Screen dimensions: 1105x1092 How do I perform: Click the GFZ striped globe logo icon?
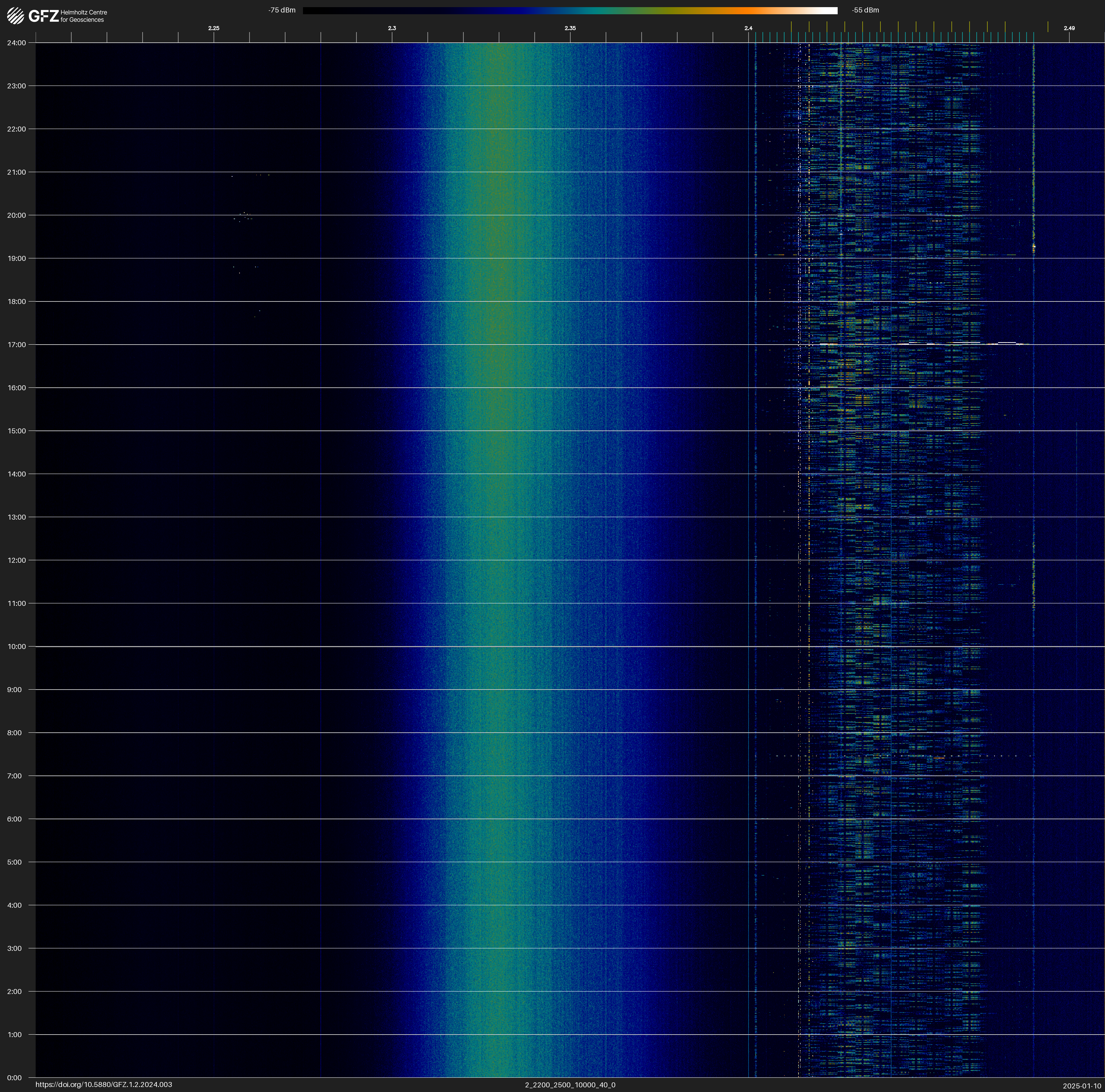pyautogui.click(x=15, y=16)
